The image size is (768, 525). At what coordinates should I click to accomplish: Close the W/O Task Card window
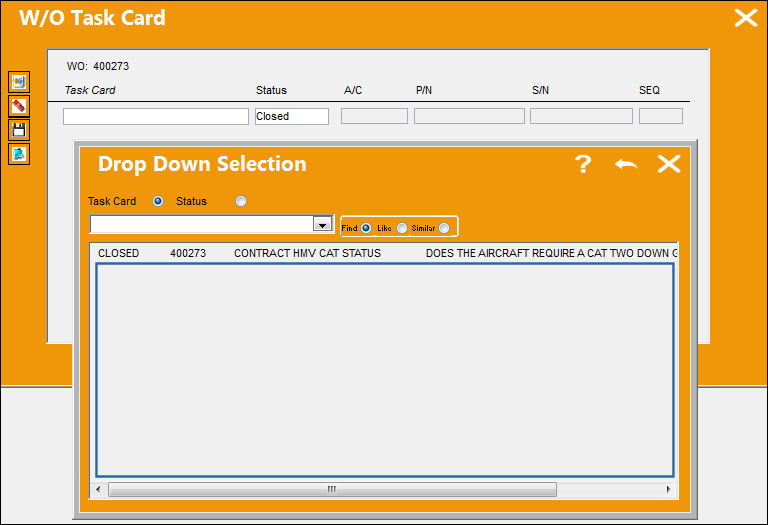coord(746,18)
